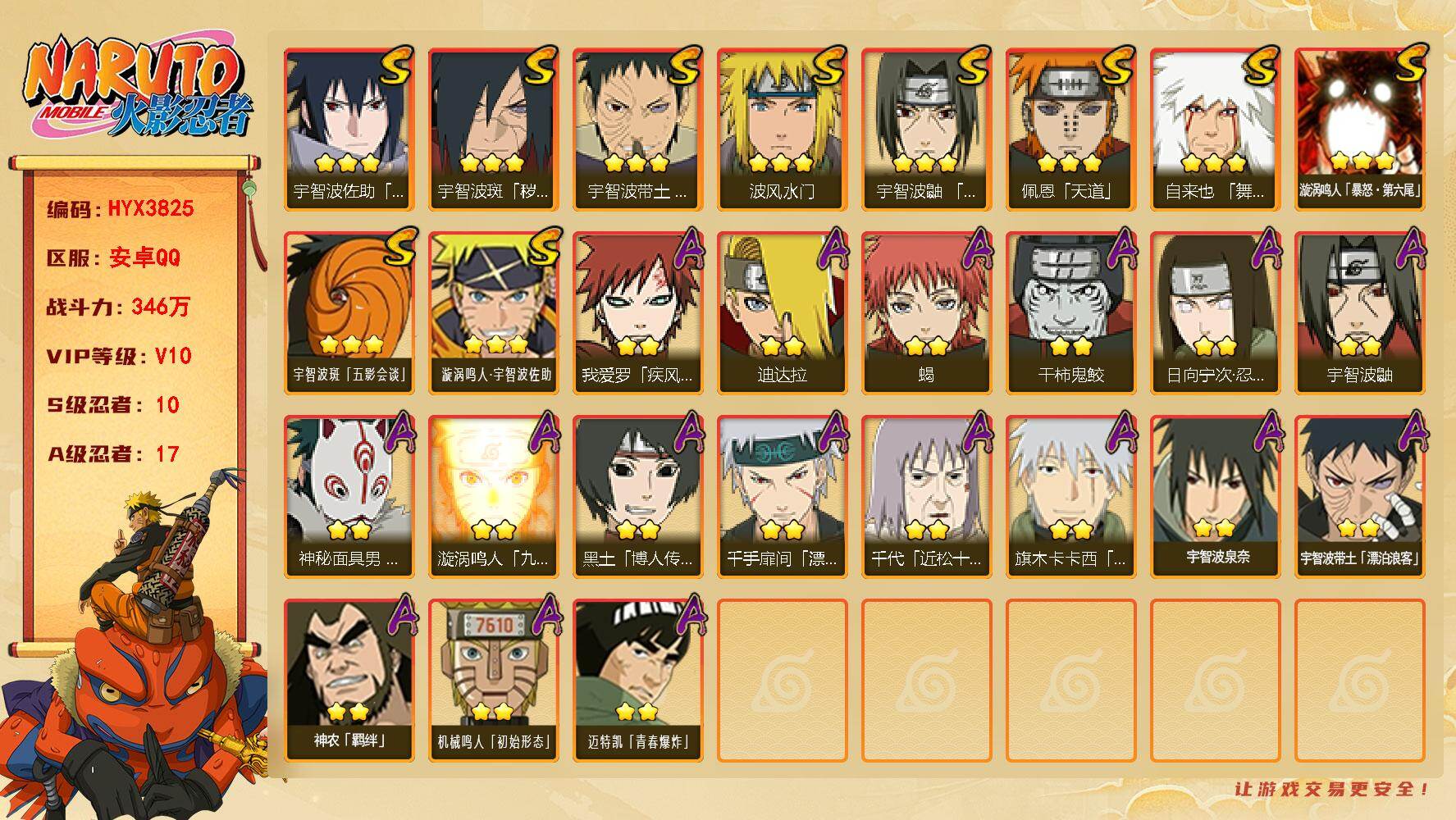Choose the 干柿鬼鲛 character card
Image resolution: width=1456 pixels, height=820 pixels.
pyautogui.click(x=1070, y=313)
